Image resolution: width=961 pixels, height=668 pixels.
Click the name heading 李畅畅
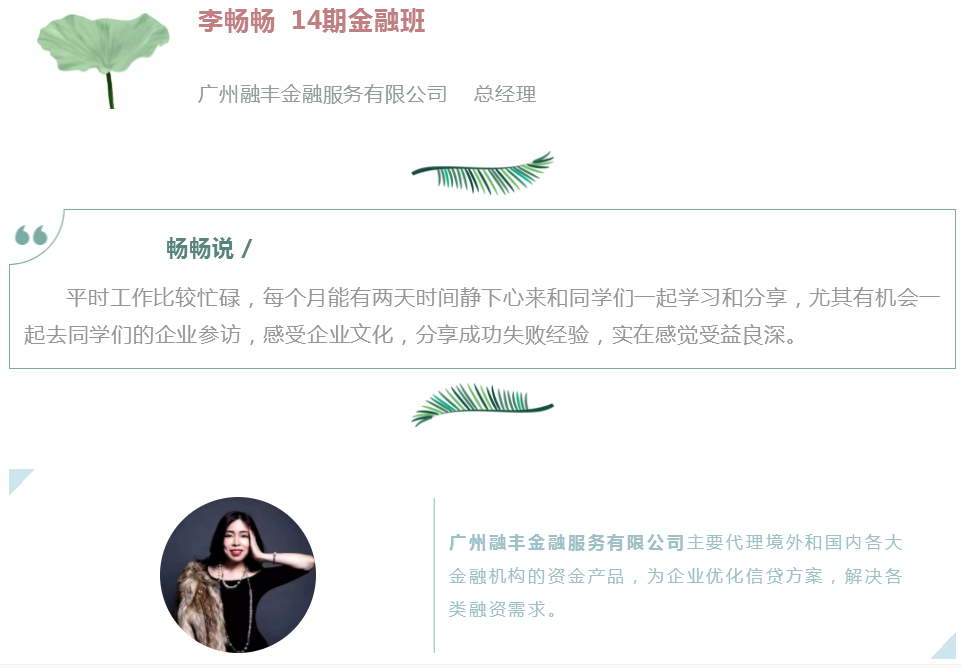point(236,21)
